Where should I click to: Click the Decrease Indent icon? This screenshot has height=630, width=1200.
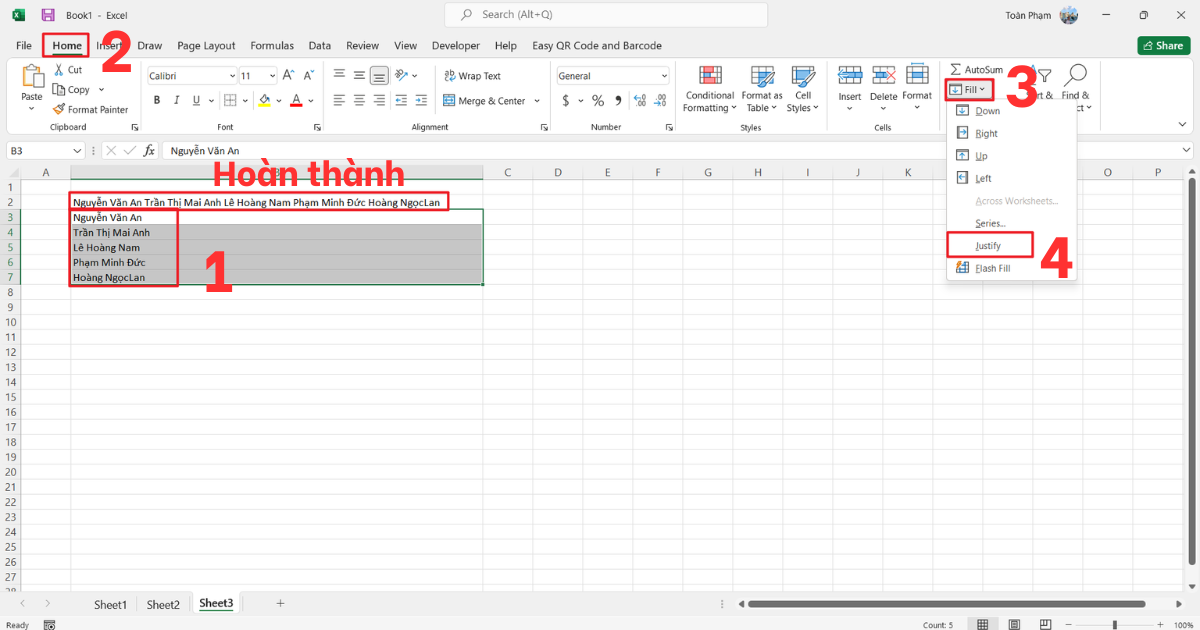pos(402,100)
